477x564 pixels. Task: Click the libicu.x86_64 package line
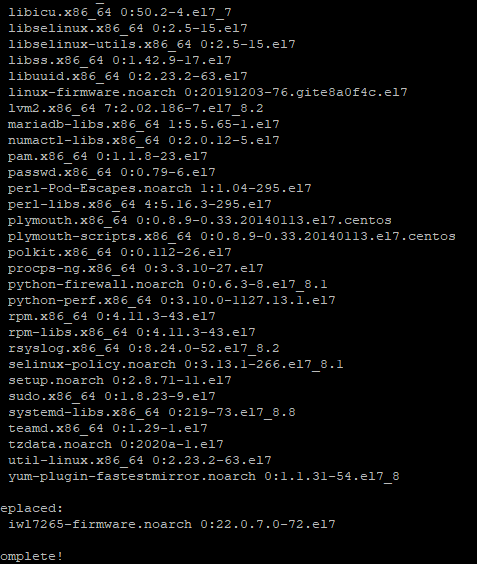120,13
